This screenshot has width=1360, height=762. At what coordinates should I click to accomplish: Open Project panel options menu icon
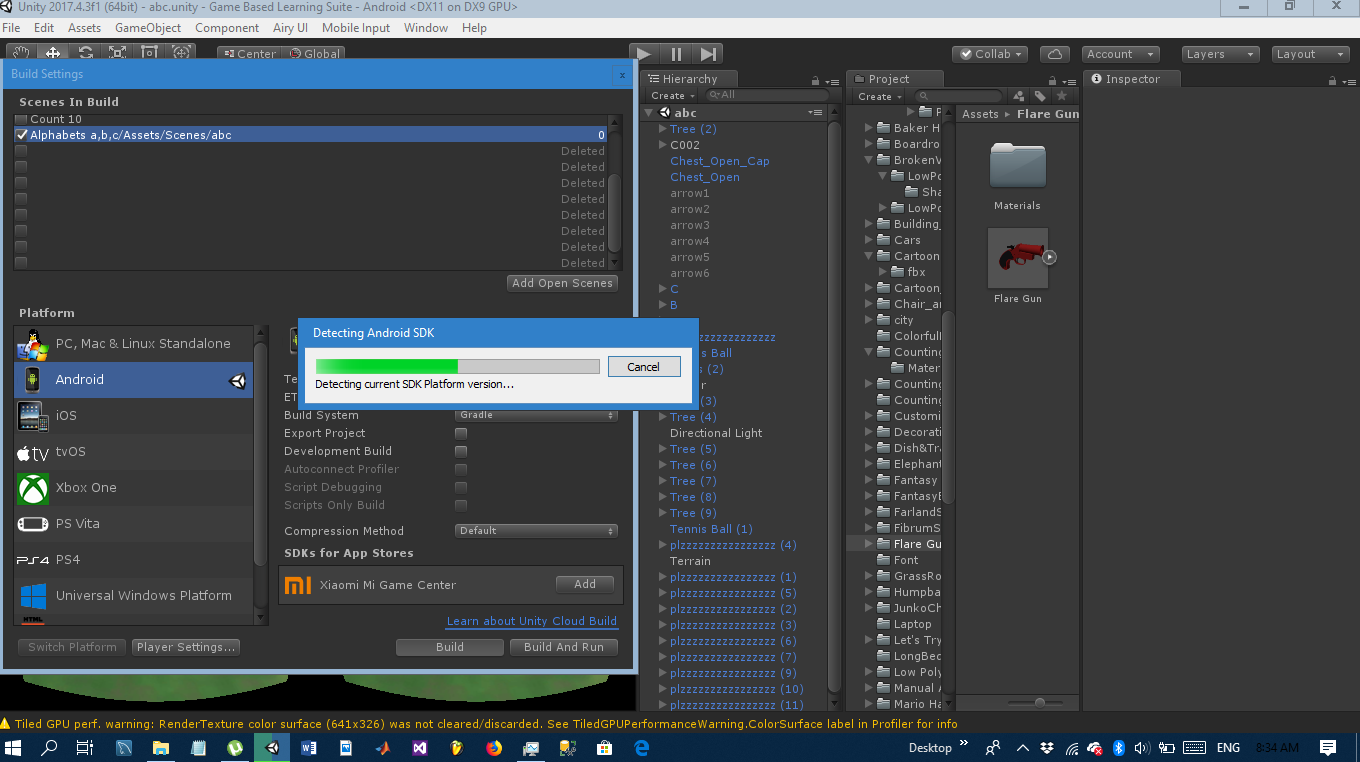pyautogui.click(x=1070, y=81)
